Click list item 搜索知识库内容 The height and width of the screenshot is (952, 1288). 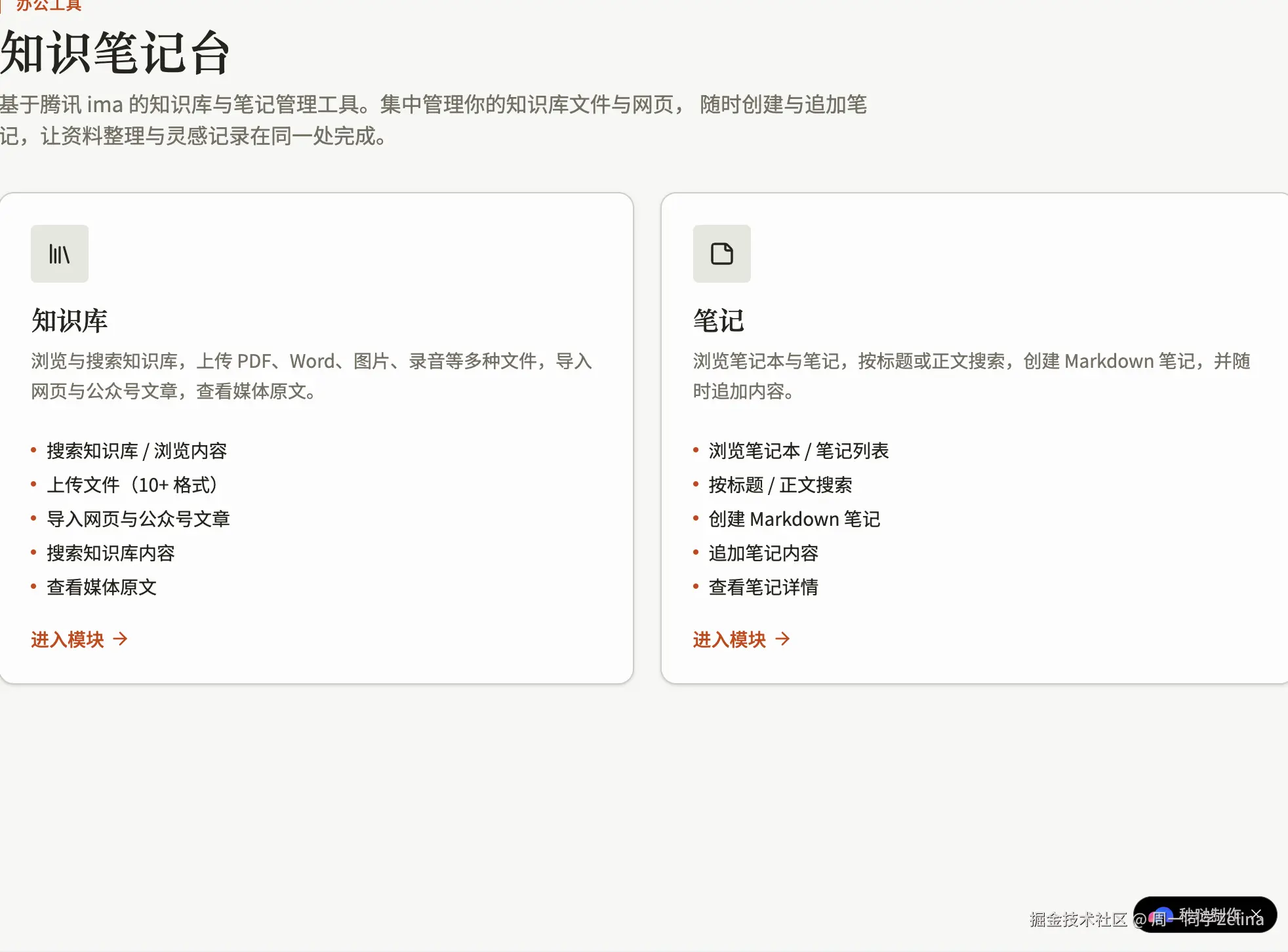tap(111, 553)
